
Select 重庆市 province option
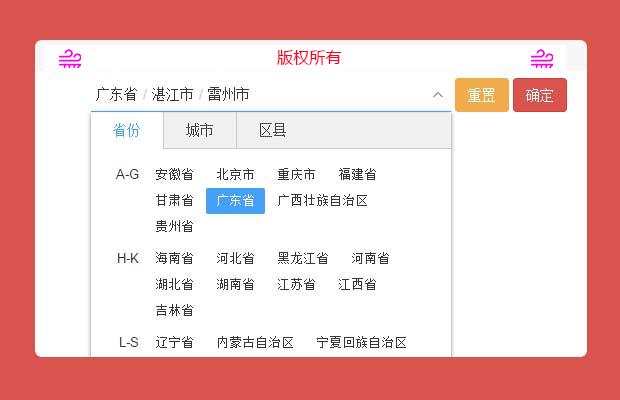296,174
